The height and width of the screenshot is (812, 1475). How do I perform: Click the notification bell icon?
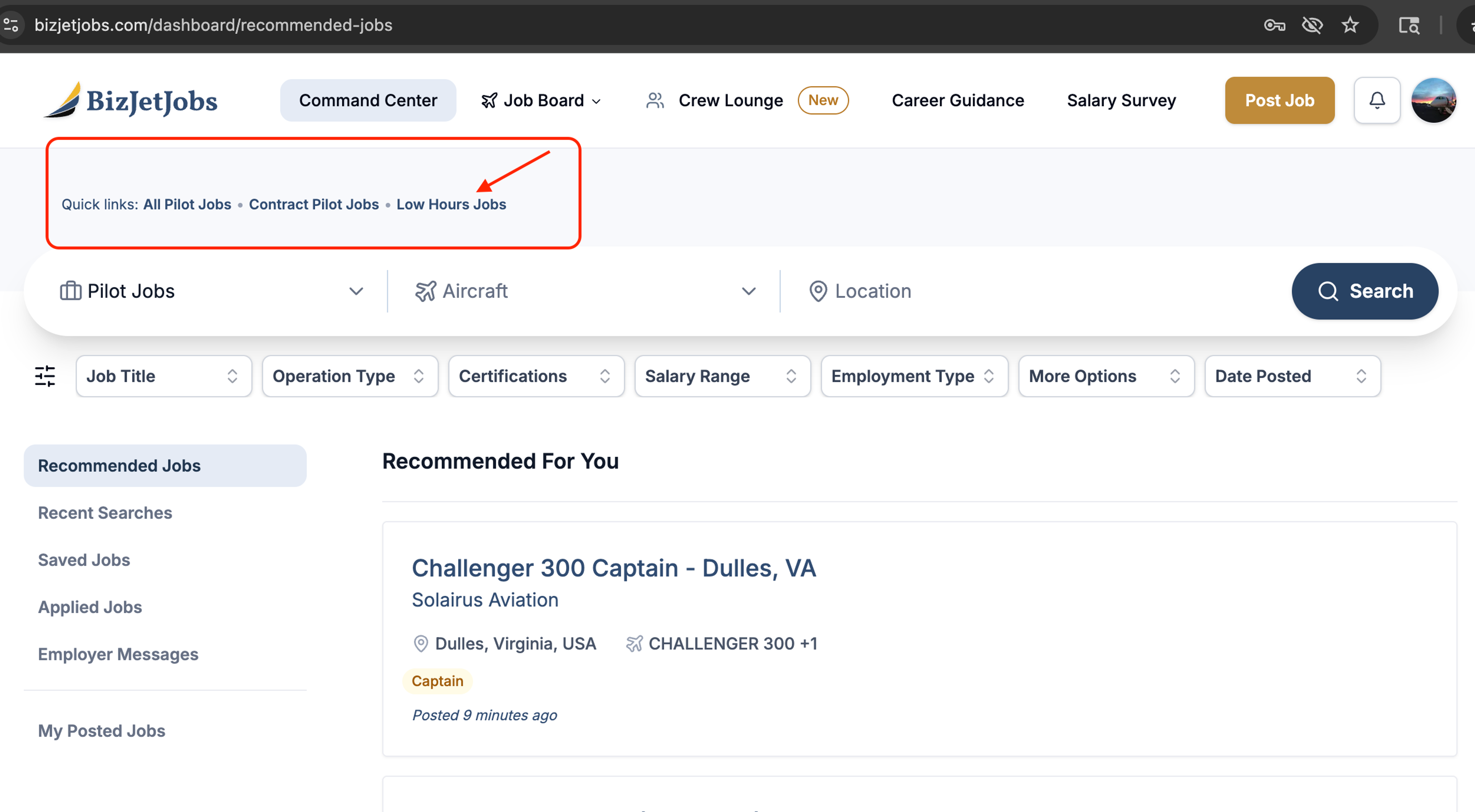click(1377, 100)
